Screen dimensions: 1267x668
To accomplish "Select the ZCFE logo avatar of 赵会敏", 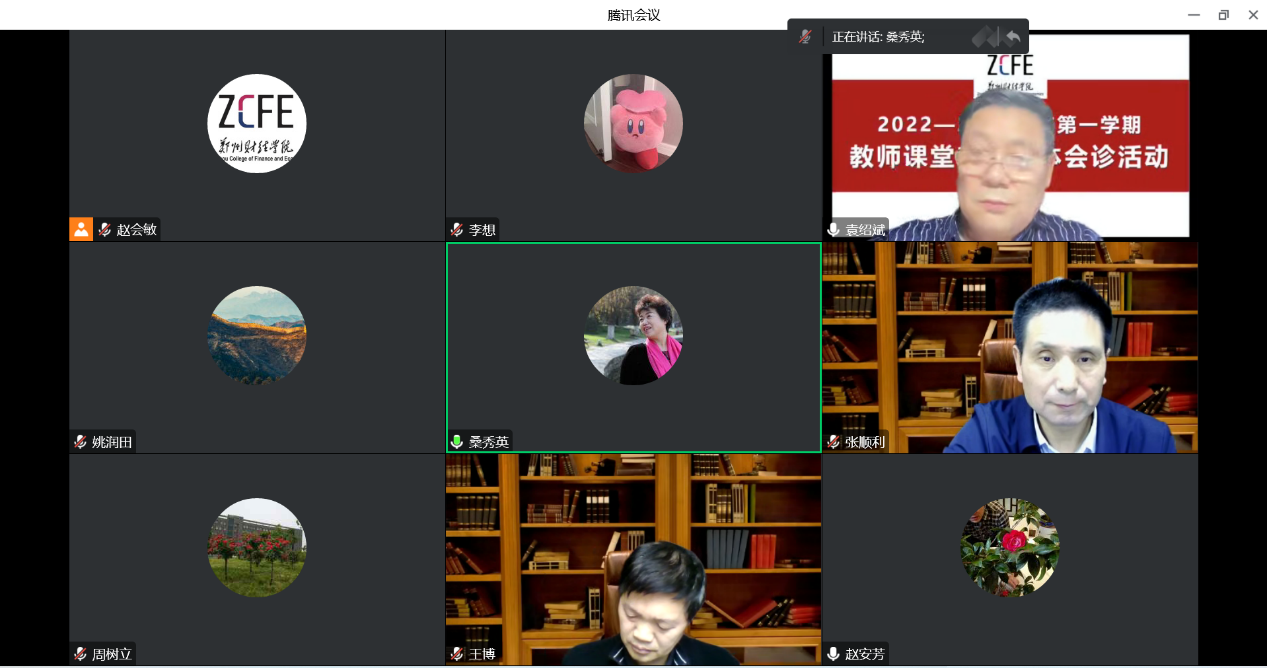I will tap(257, 123).
